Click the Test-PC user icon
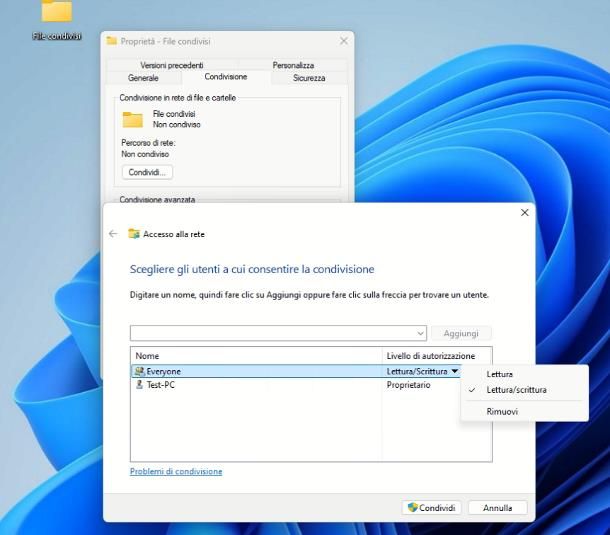The height and width of the screenshot is (535, 610). click(139, 385)
